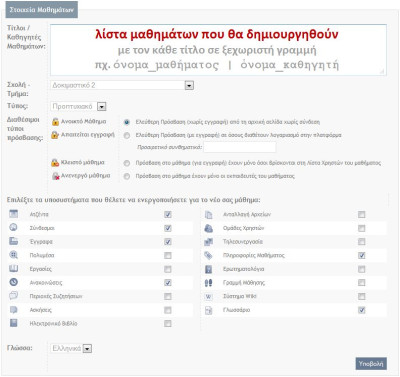Enable the Τηλεσυνεργασία checkbox

(x=361, y=242)
